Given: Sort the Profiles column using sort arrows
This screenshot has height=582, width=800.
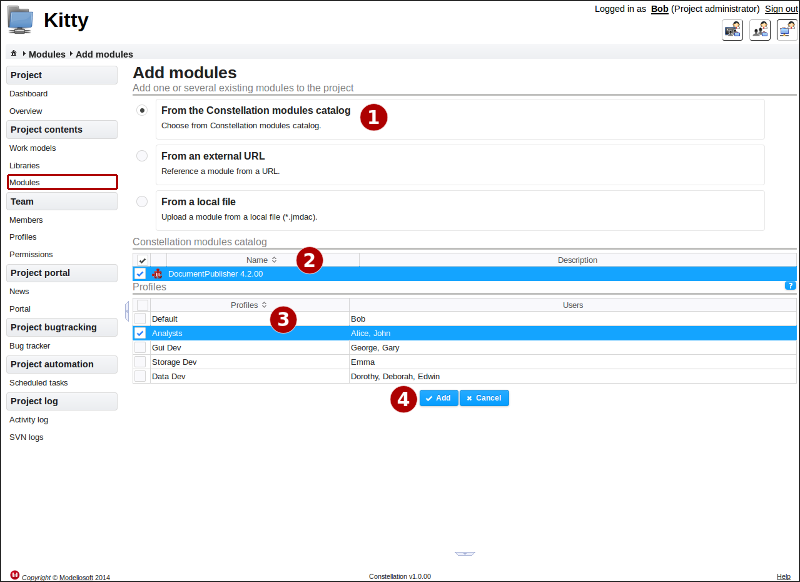Looking at the screenshot, I should pyautogui.click(x=264, y=305).
